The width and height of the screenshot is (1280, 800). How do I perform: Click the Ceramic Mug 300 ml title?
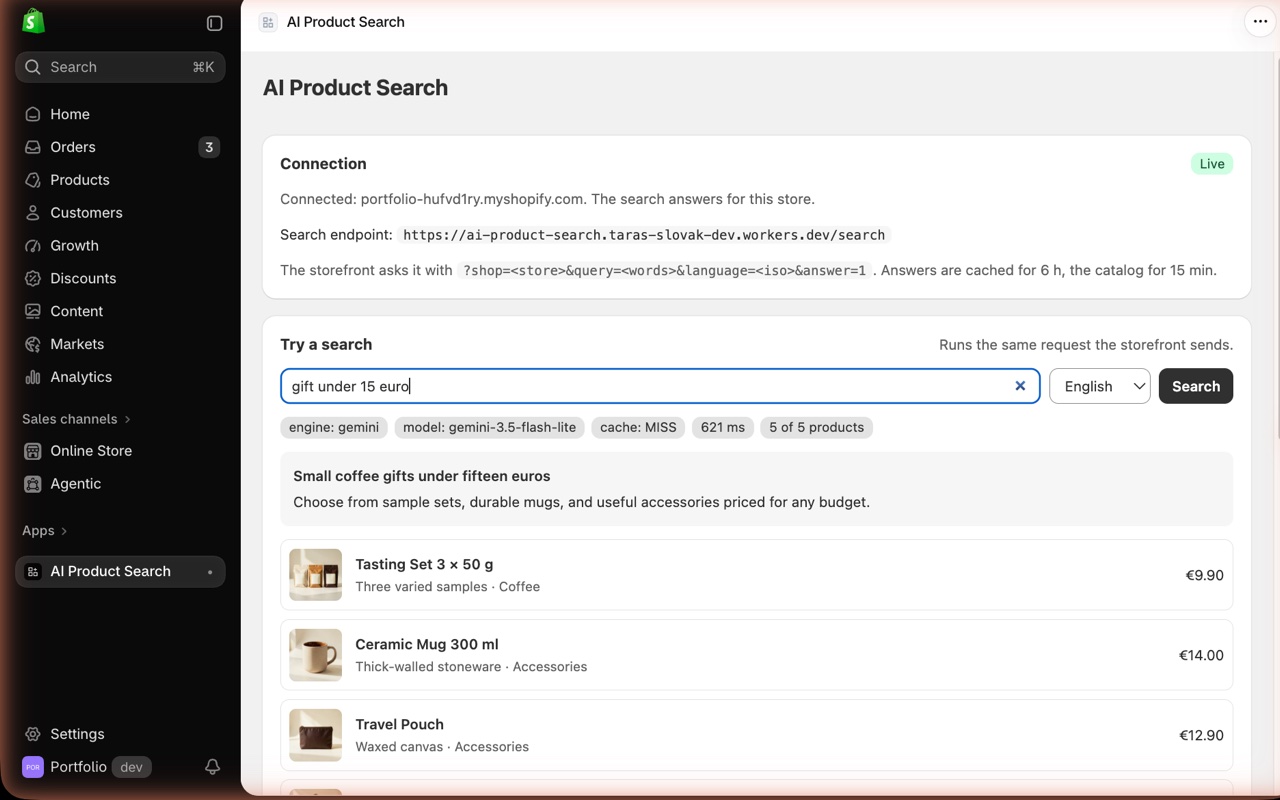427,644
